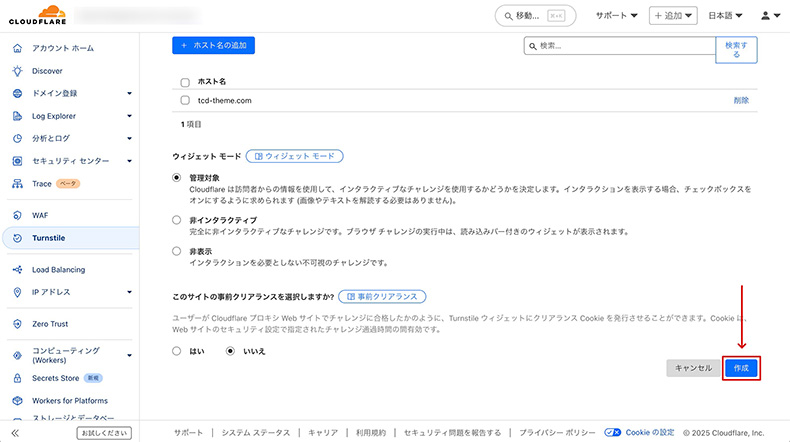Select the 非表示 widget mode
Viewport: 790px width, 442px height.
(176, 251)
